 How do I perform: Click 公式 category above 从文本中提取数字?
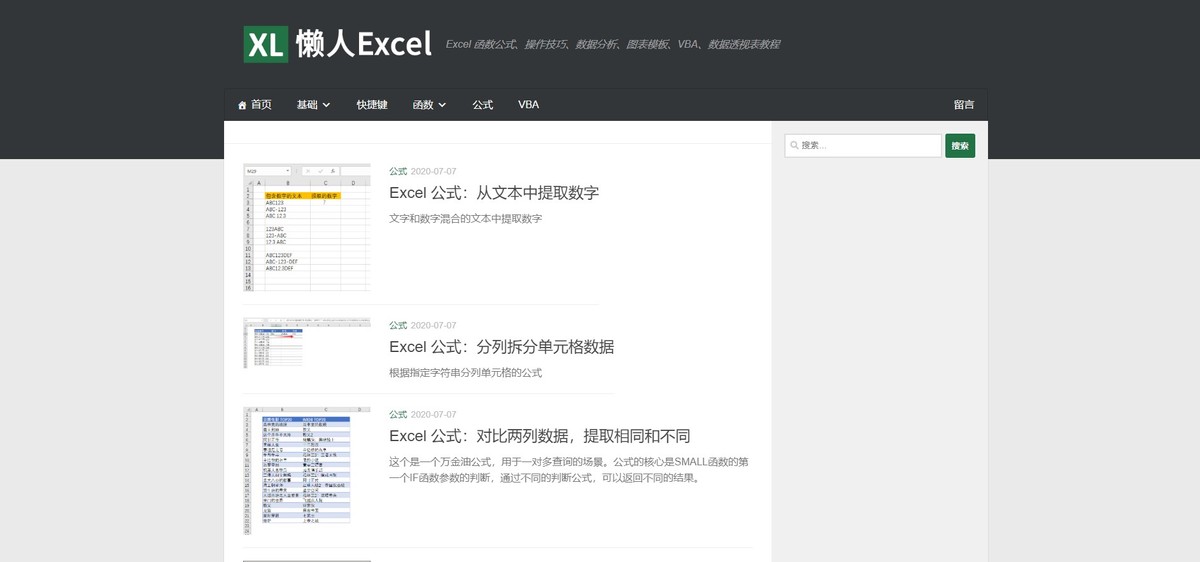(398, 171)
